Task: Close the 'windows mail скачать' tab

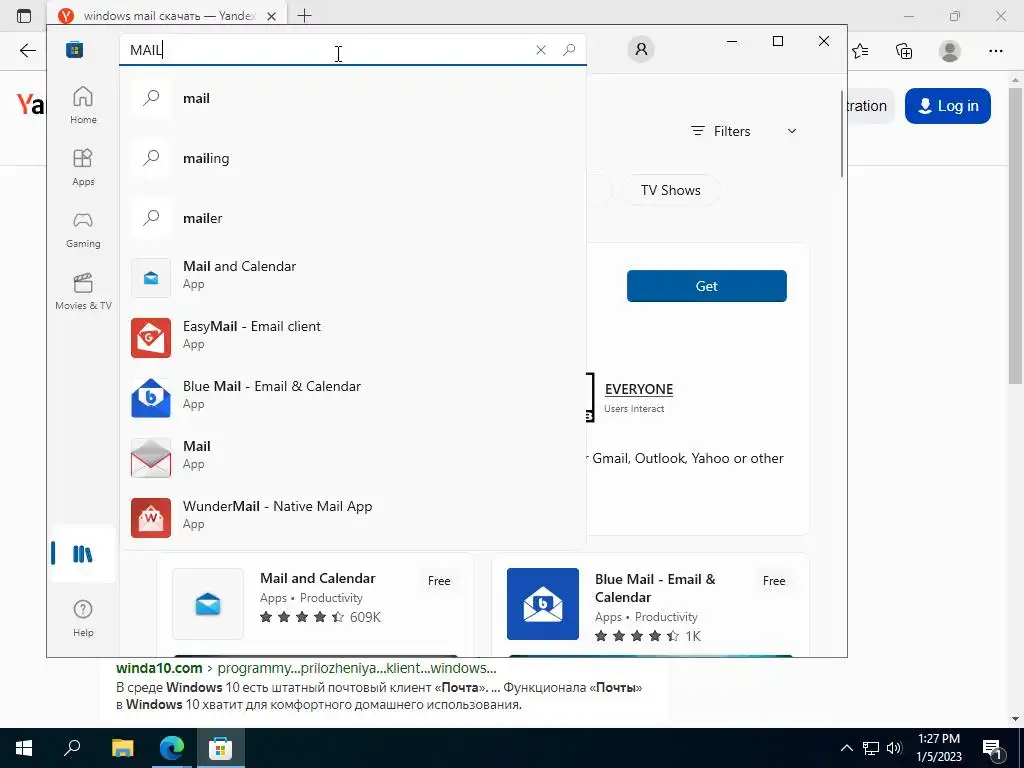Action: 272,16
